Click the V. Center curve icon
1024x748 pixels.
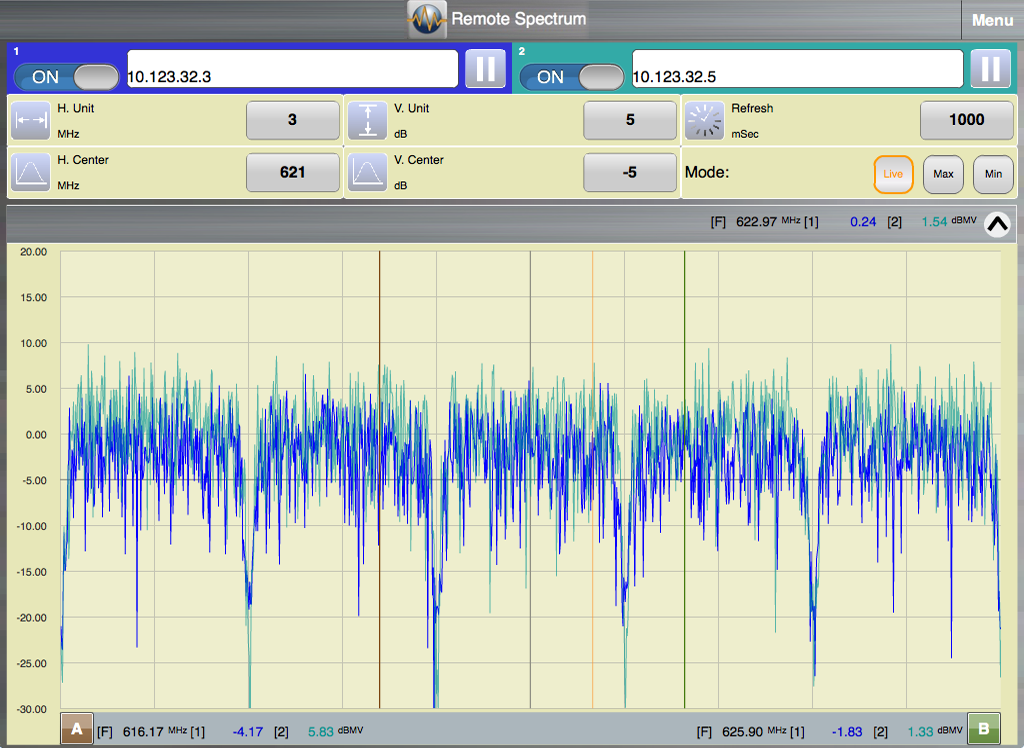[x=367, y=172]
